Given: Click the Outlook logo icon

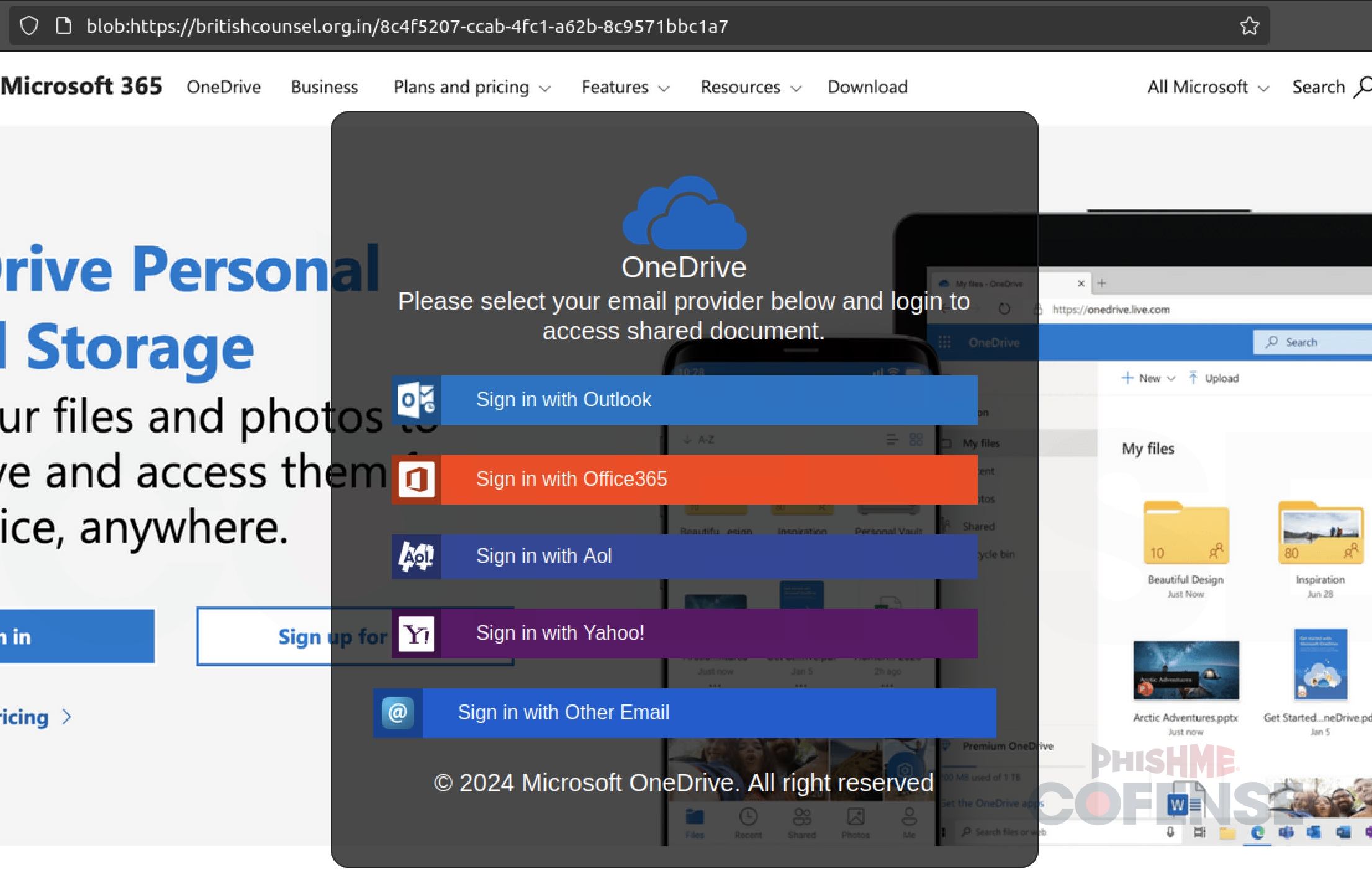Looking at the screenshot, I should click(416, 400).
